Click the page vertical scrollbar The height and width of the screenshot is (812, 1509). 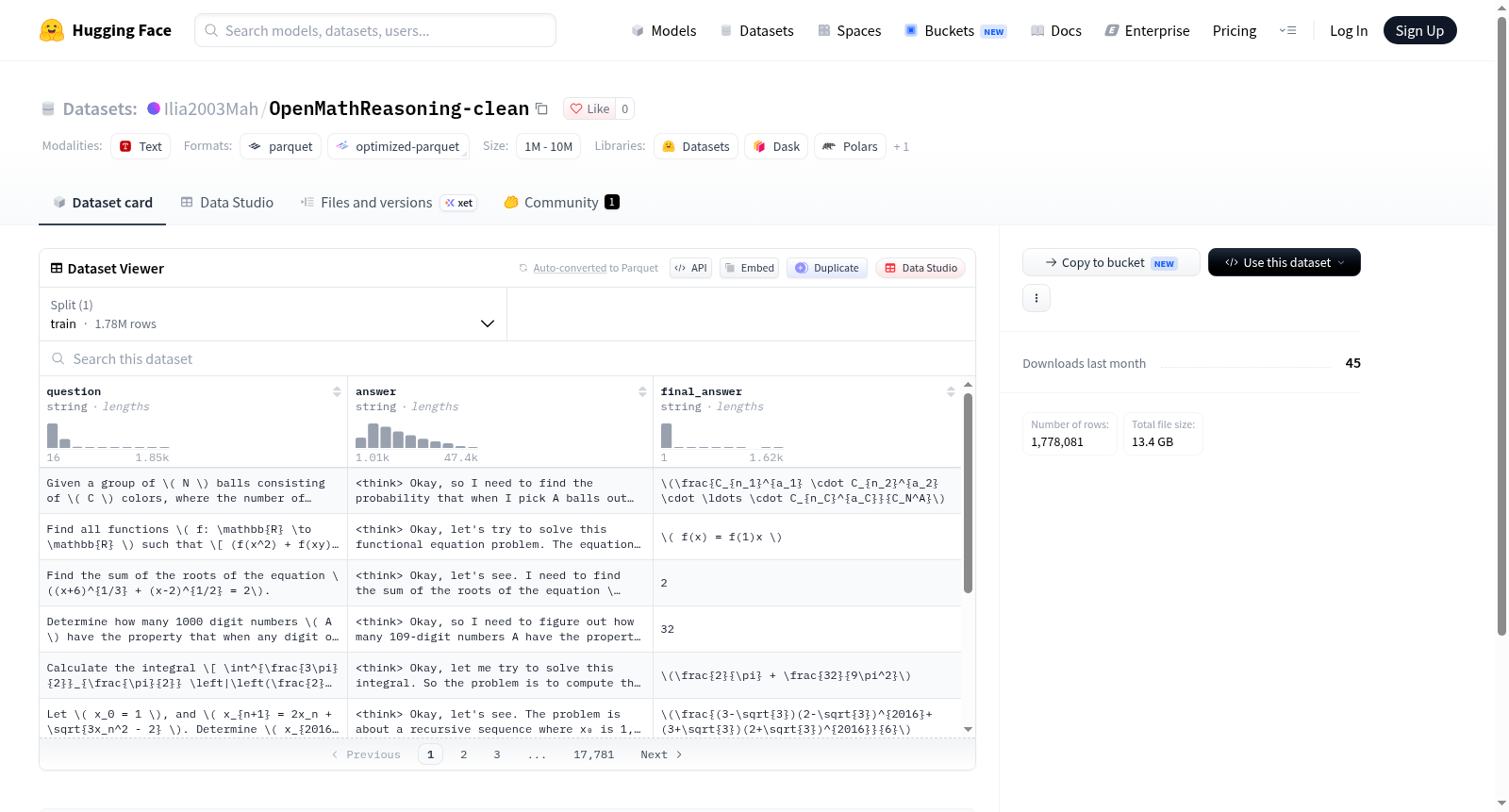coord(1501,325)
